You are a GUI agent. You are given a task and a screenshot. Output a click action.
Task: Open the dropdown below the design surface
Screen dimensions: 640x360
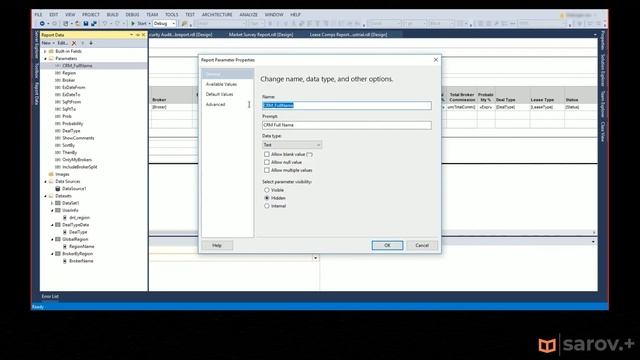[x=316, y=258]
